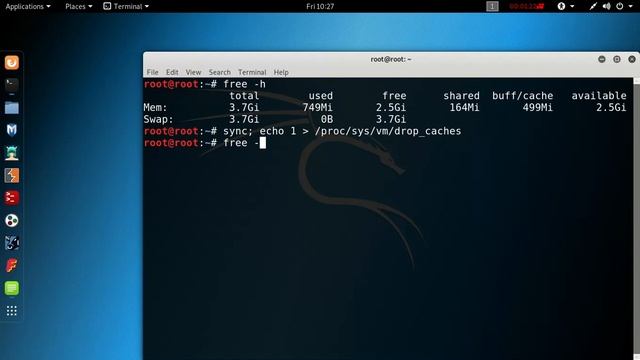Open the File menu in terminal
This screenshot has height=360, width=640.
(153, 72)
